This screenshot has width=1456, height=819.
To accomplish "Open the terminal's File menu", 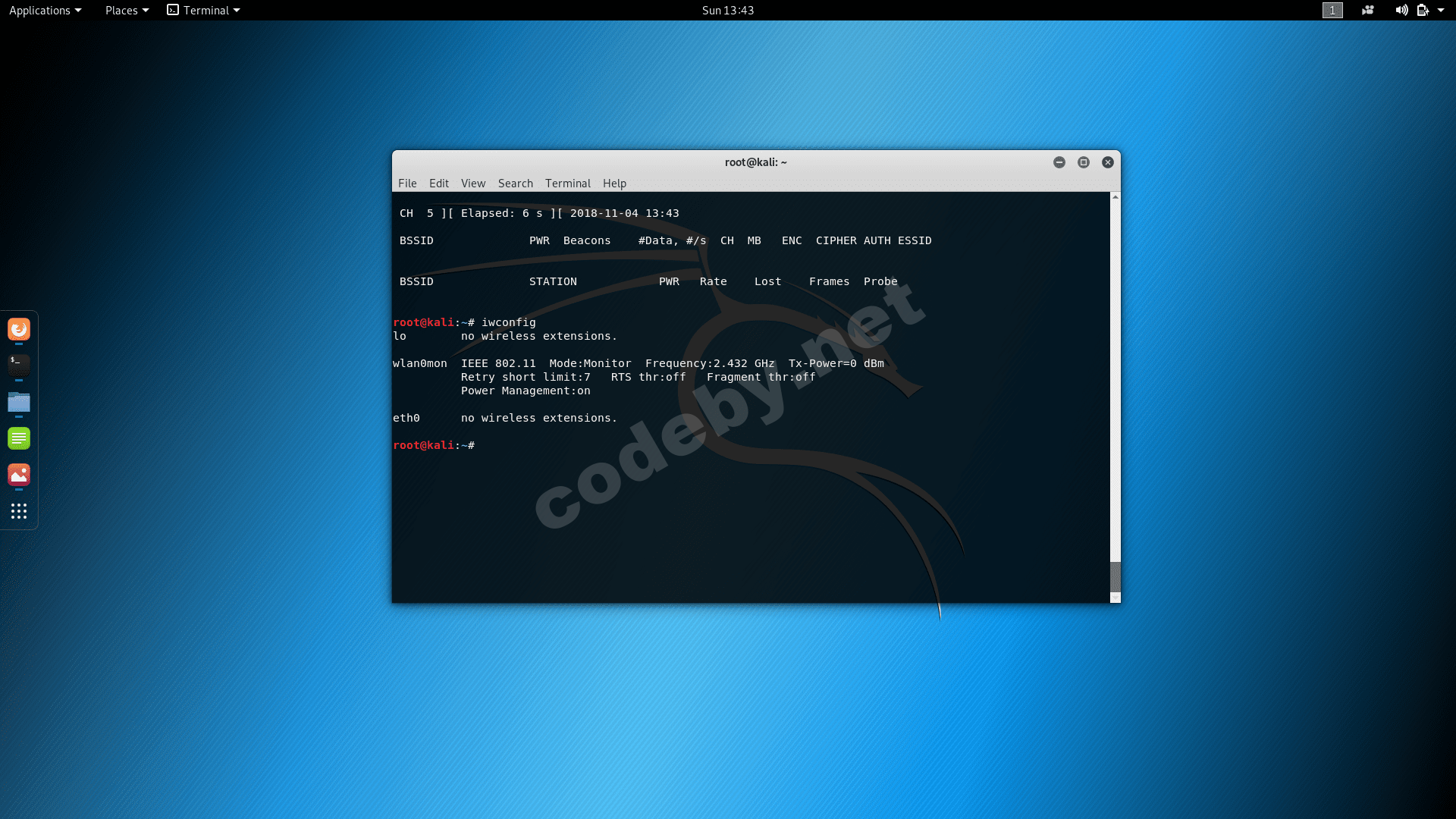I will tap(407, 184).
